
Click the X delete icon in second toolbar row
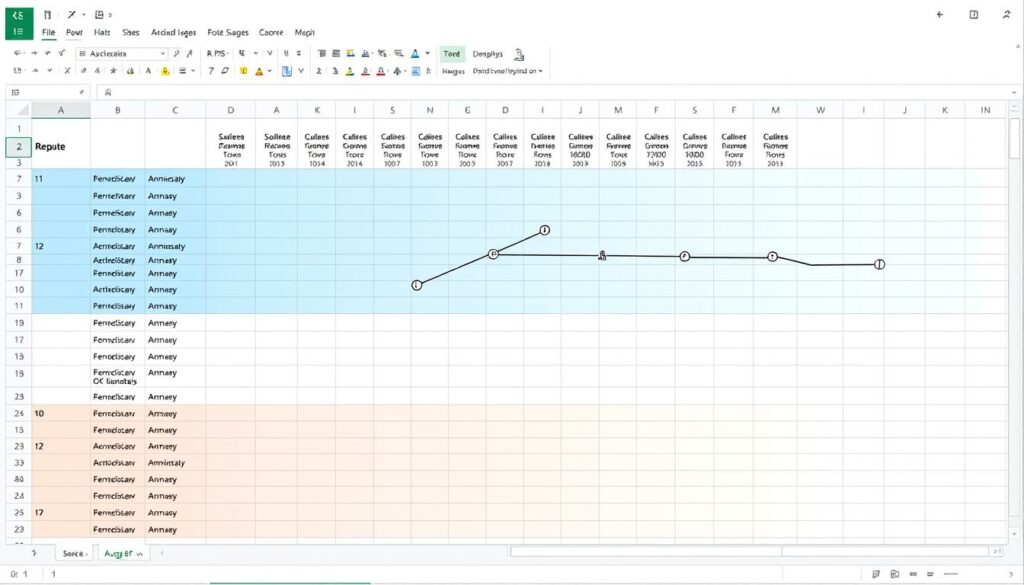(x=67, y=71)
